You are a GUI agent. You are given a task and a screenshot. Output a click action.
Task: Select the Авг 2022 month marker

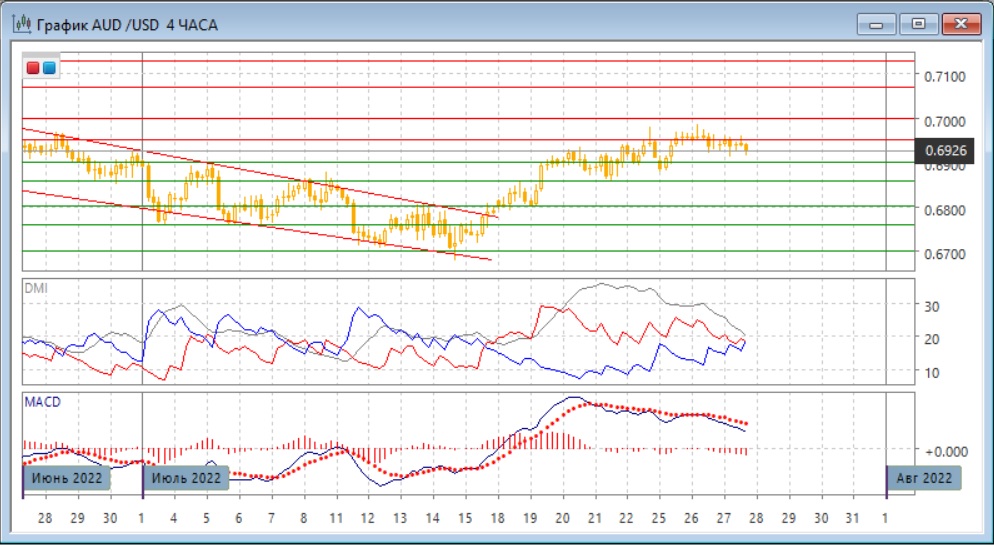tap(923, 478)
